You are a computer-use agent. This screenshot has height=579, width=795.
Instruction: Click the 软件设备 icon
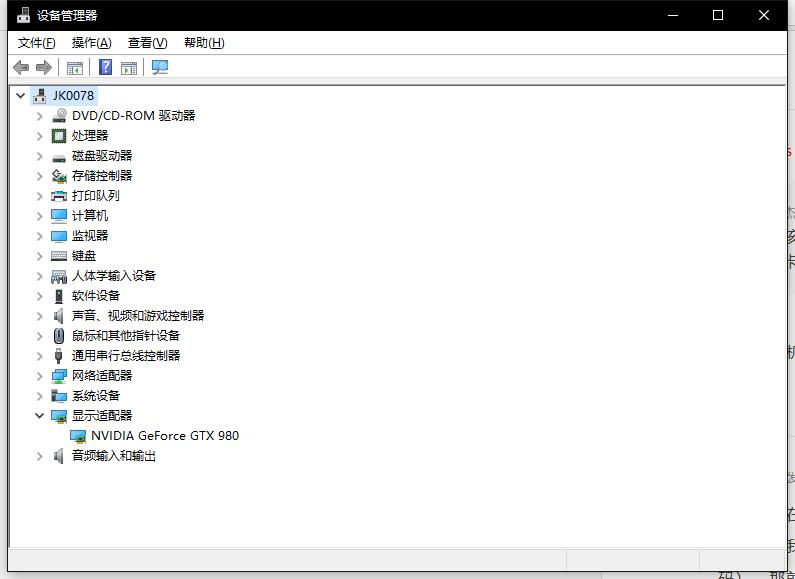[59, 296]
